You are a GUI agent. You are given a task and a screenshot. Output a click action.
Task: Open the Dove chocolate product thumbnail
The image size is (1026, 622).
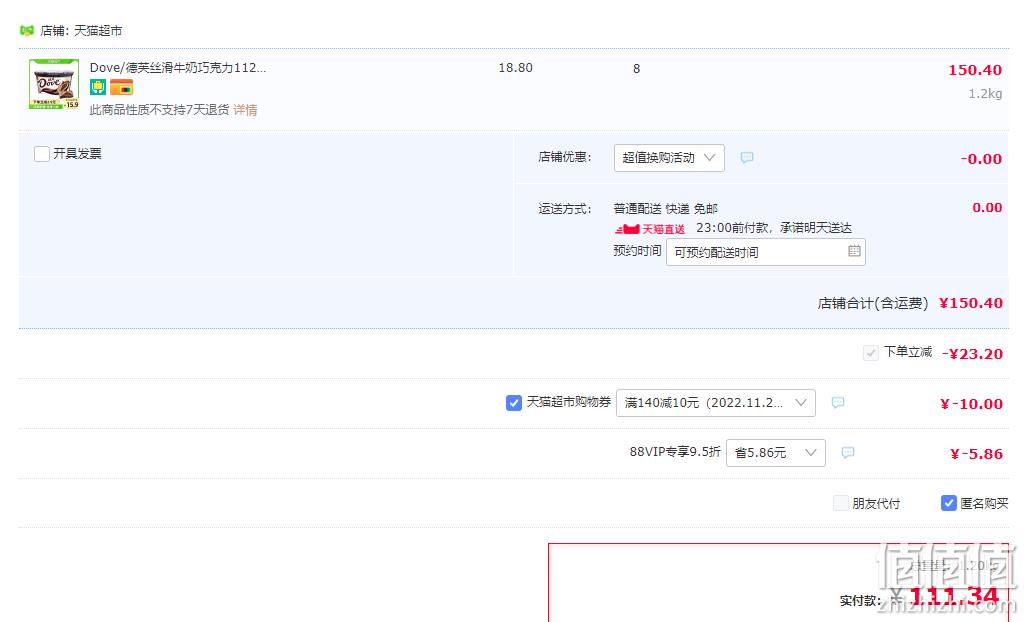click(x=54, y=84)
